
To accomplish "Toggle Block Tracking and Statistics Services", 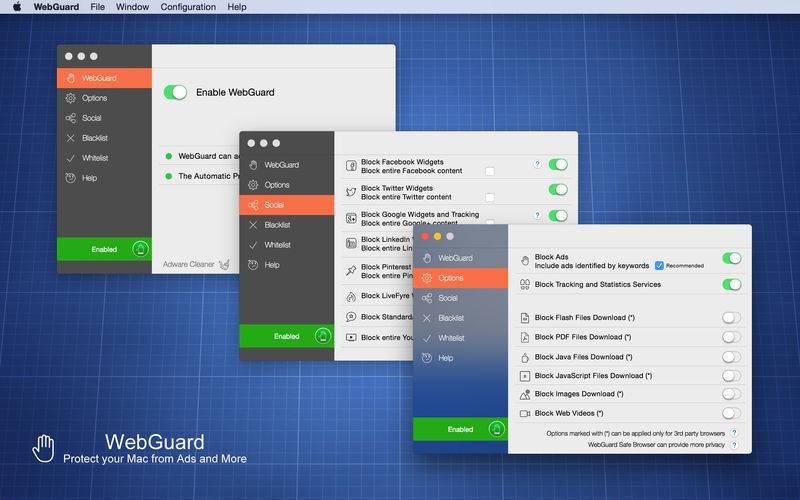I will tap(732, 285).
